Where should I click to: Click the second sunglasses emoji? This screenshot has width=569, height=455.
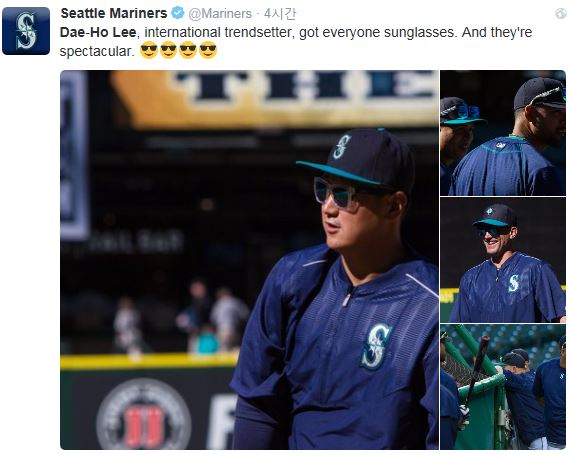click(x=168, y=50)
